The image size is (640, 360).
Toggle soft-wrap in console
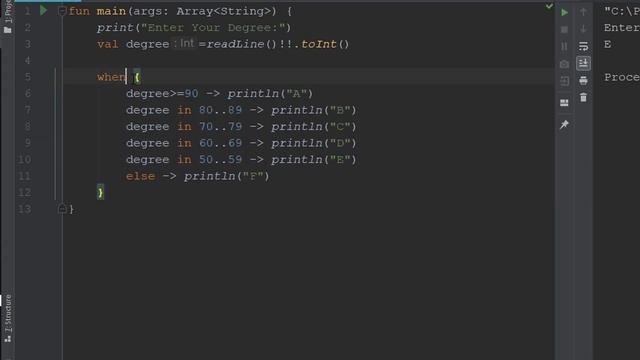coord(583,46)
